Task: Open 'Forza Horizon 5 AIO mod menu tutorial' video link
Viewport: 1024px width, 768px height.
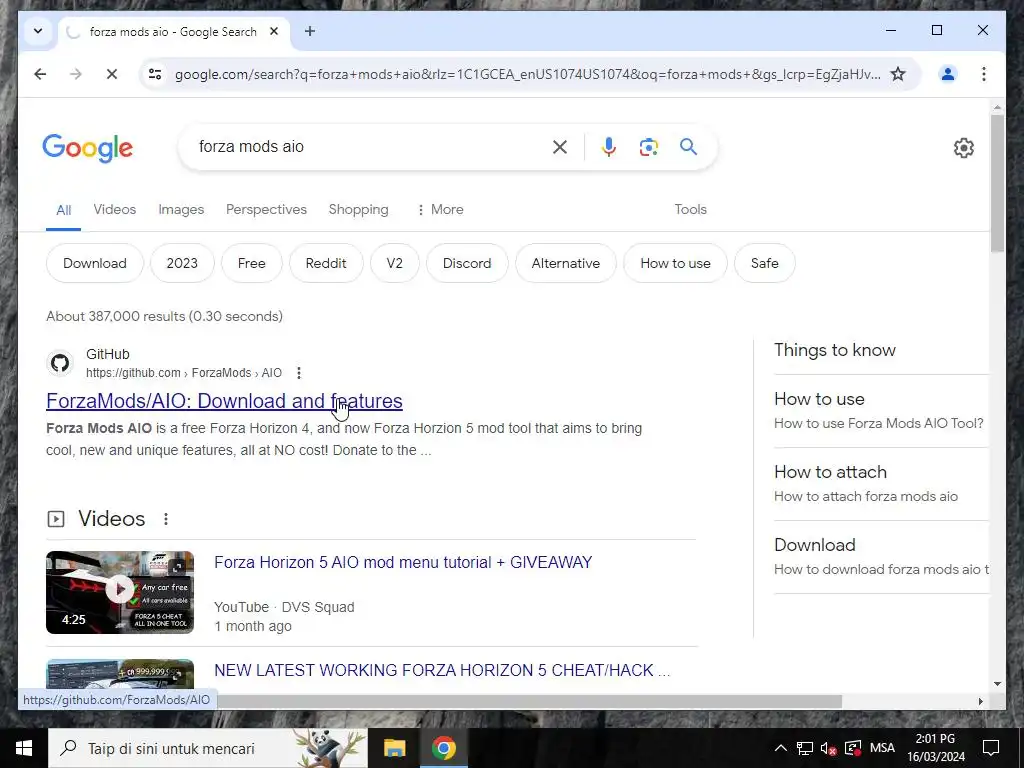Action: coord(403,562)
